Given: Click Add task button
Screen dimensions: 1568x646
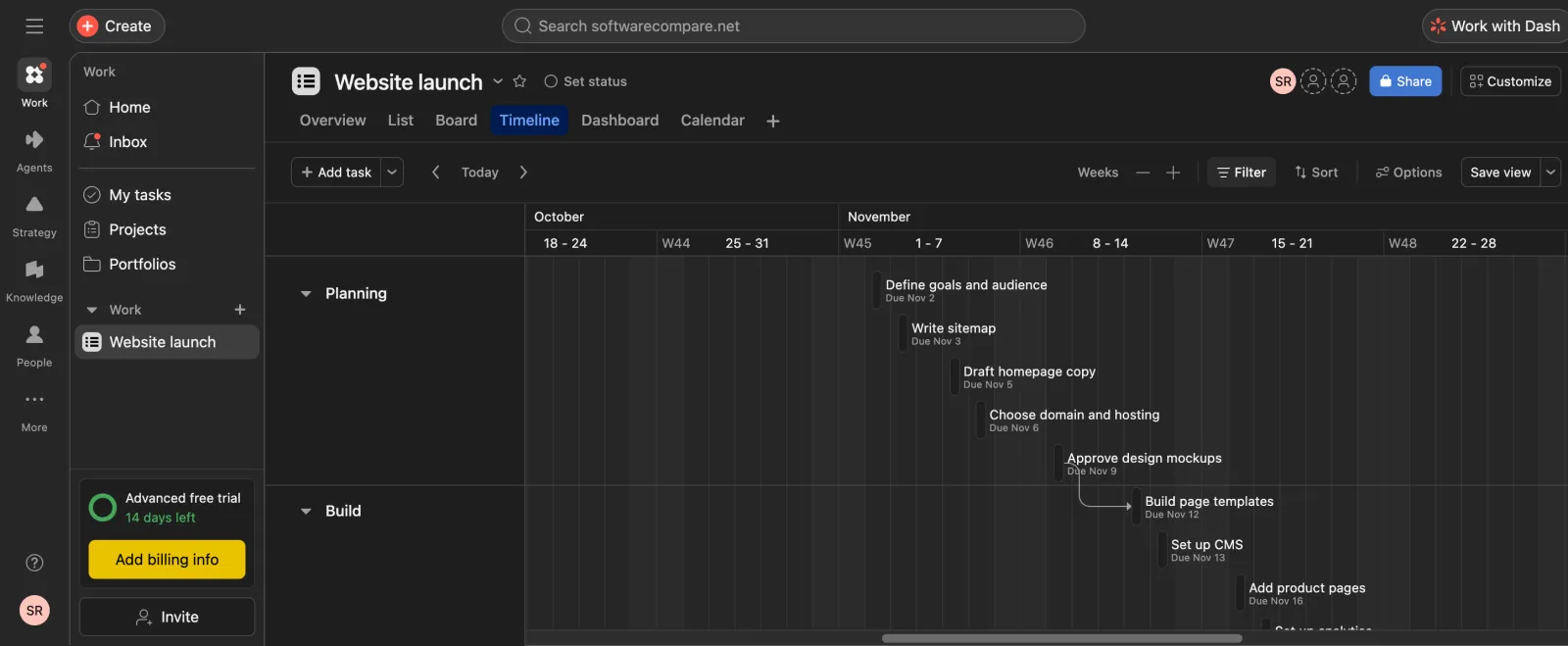Looking at the screenshot, I should click(336, 173).
